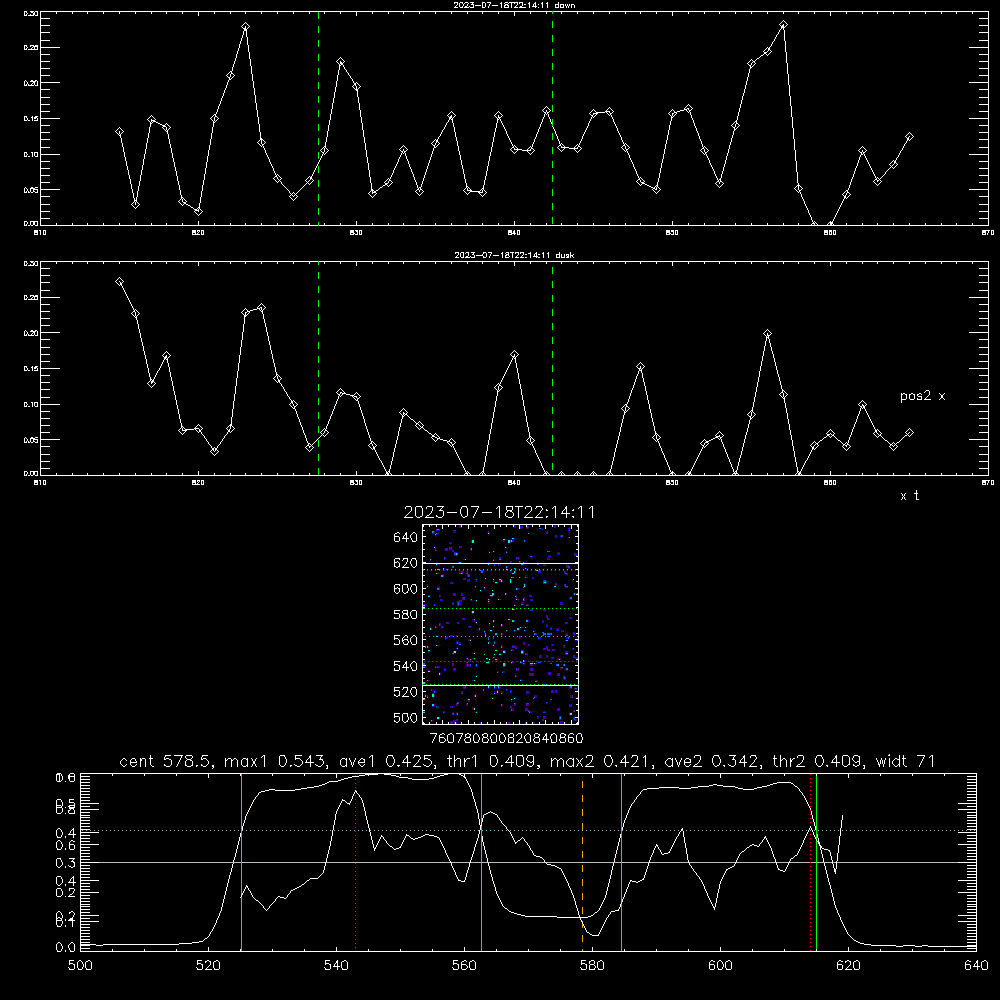Click the 500 label on image y-axis
Image resolution: width=1000 pixels, height=1000 pixels.
coord(405,717)
